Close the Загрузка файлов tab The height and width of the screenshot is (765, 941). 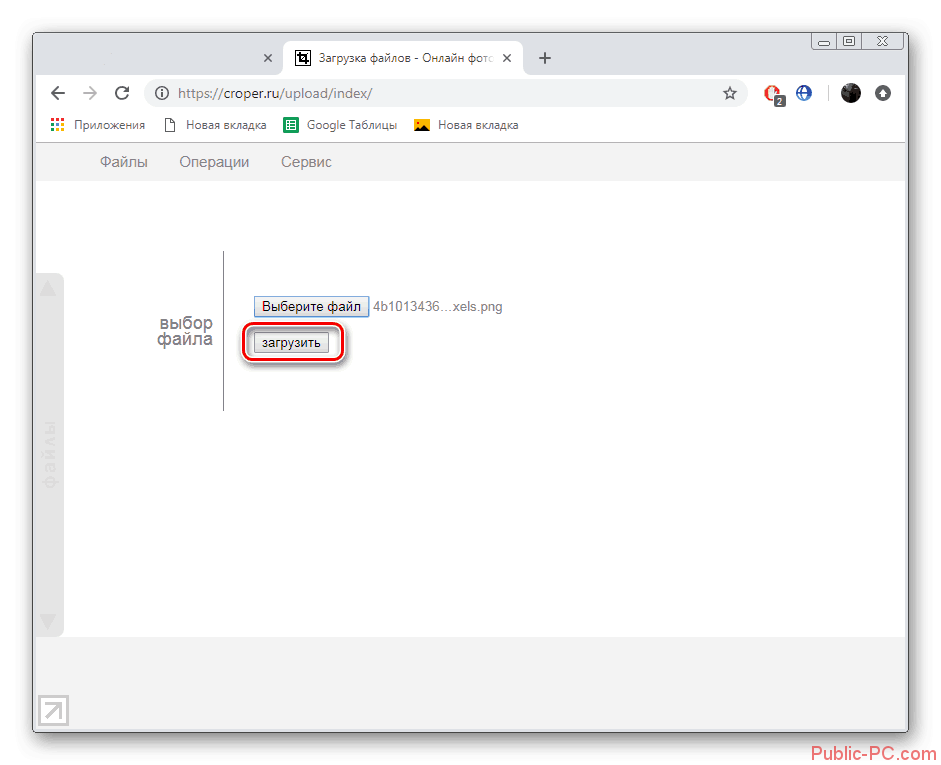507,58
